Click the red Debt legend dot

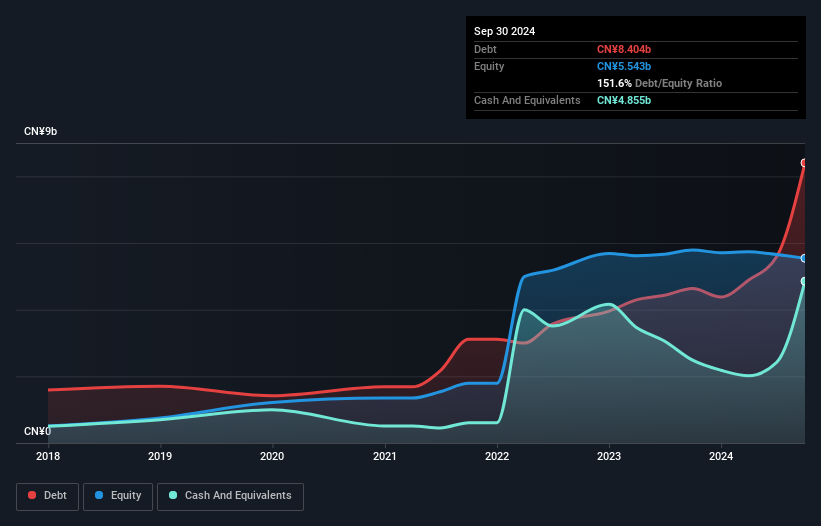tap(32, 495)
